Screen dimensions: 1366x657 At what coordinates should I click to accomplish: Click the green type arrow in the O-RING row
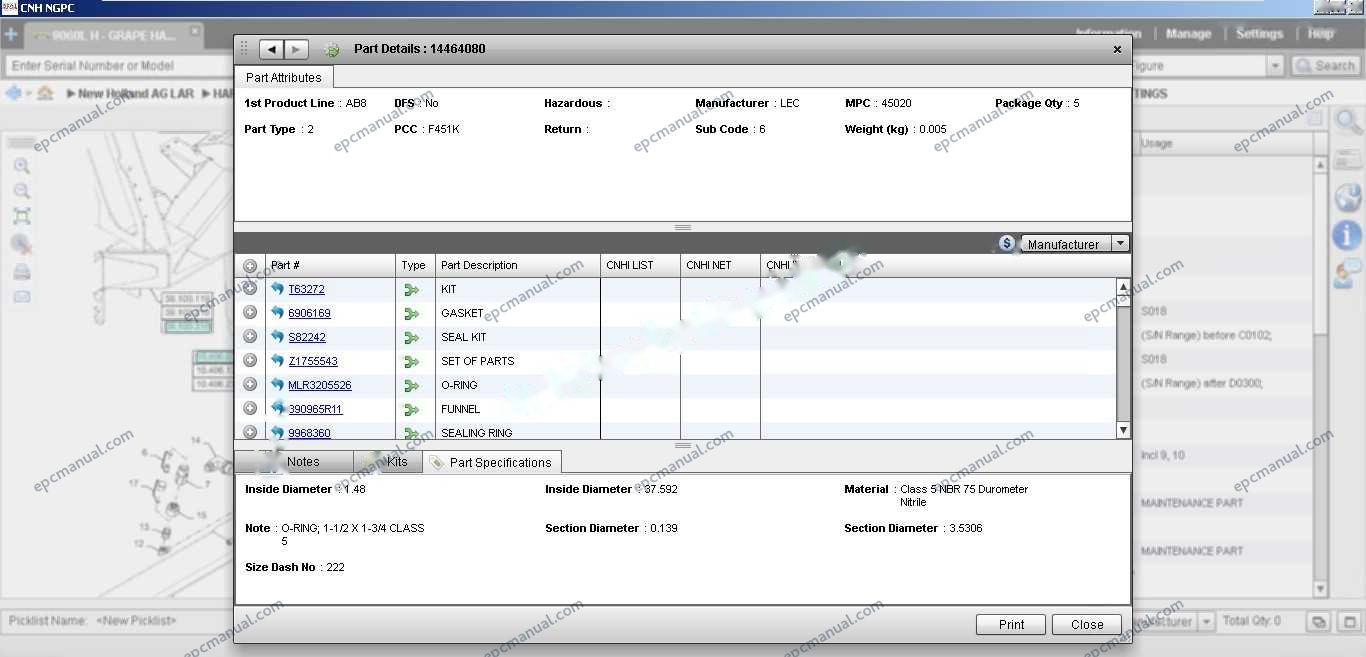coord(411,386)
